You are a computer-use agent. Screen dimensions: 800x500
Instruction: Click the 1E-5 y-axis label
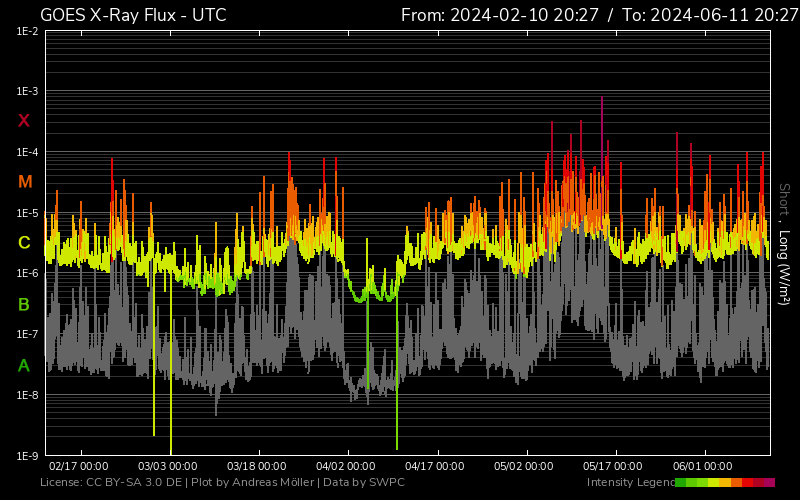point(27,213)
